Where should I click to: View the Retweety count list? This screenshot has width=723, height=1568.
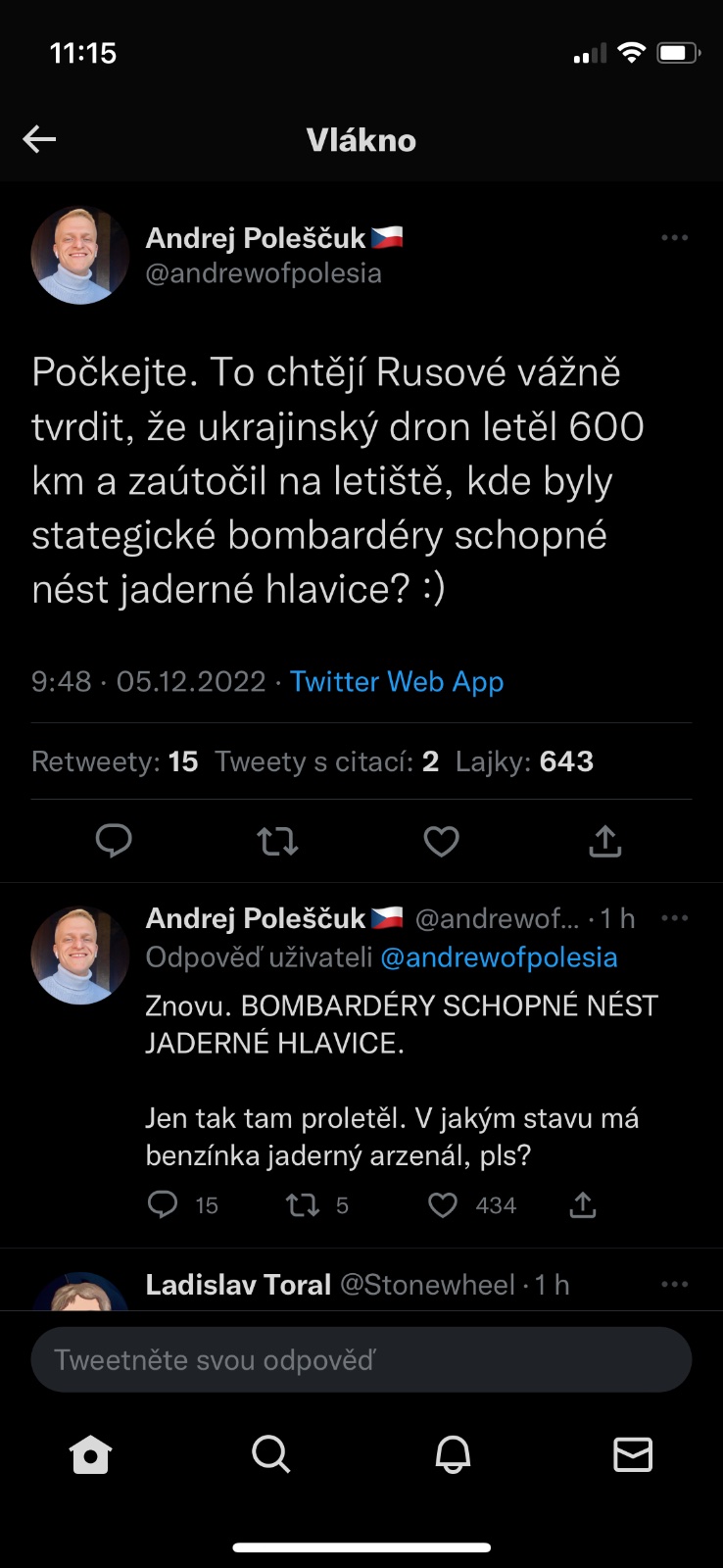click(x=115, y=761)
